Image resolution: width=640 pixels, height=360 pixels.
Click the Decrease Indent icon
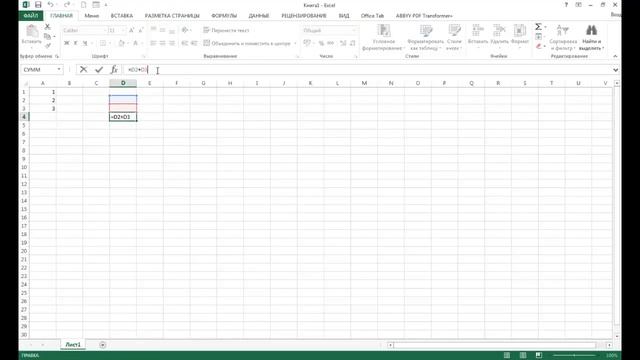pos(184,43)
